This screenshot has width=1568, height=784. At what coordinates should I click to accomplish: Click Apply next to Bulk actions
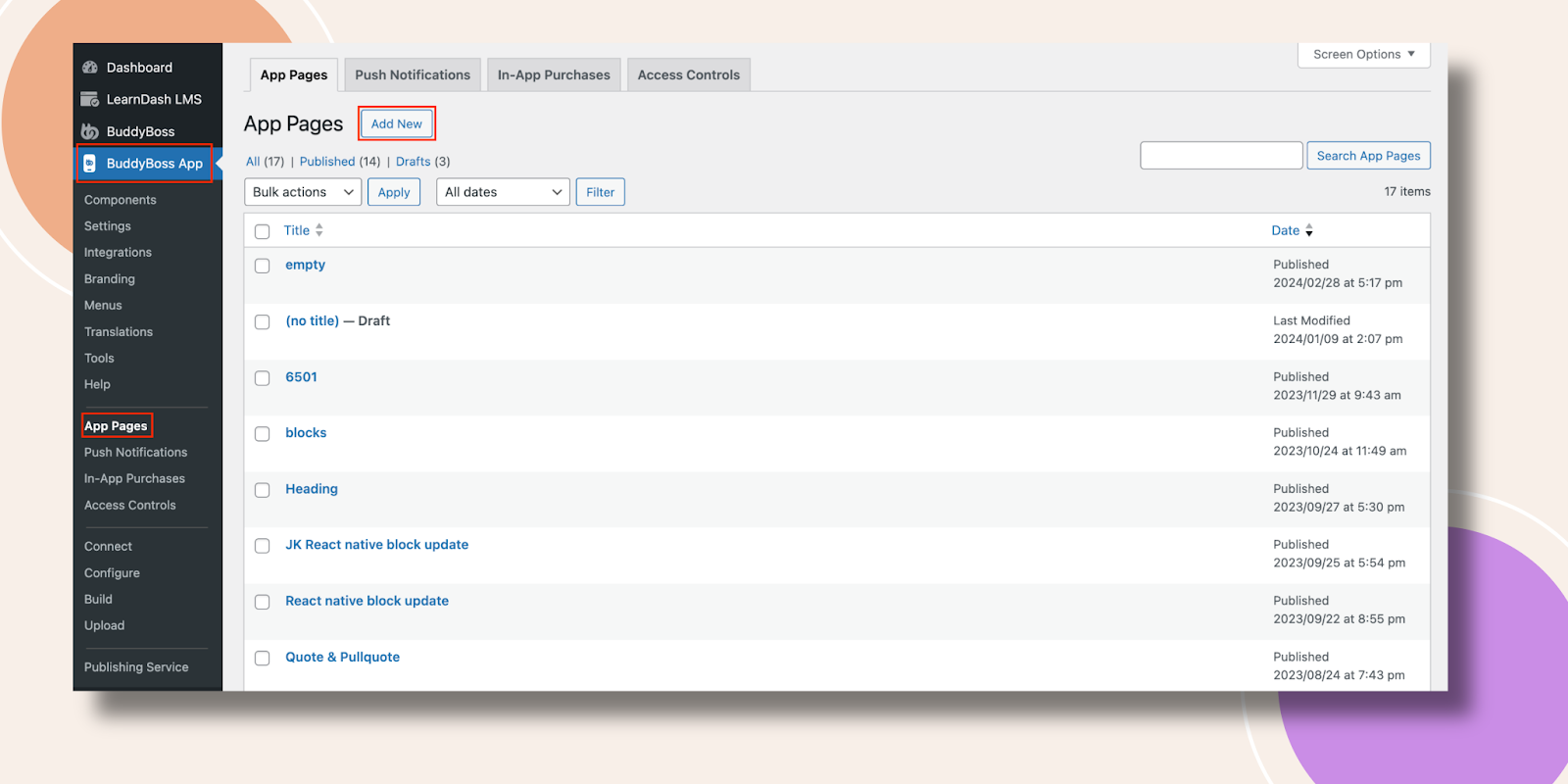tap(394, 192)
